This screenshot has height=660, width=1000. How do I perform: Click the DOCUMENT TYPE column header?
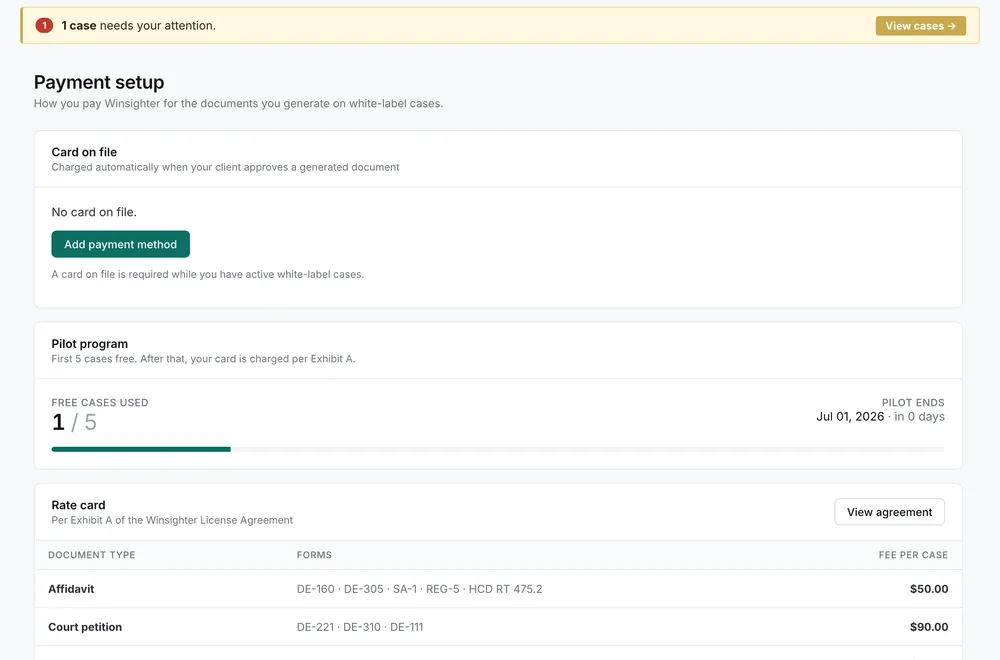click(x=92, y=555)
